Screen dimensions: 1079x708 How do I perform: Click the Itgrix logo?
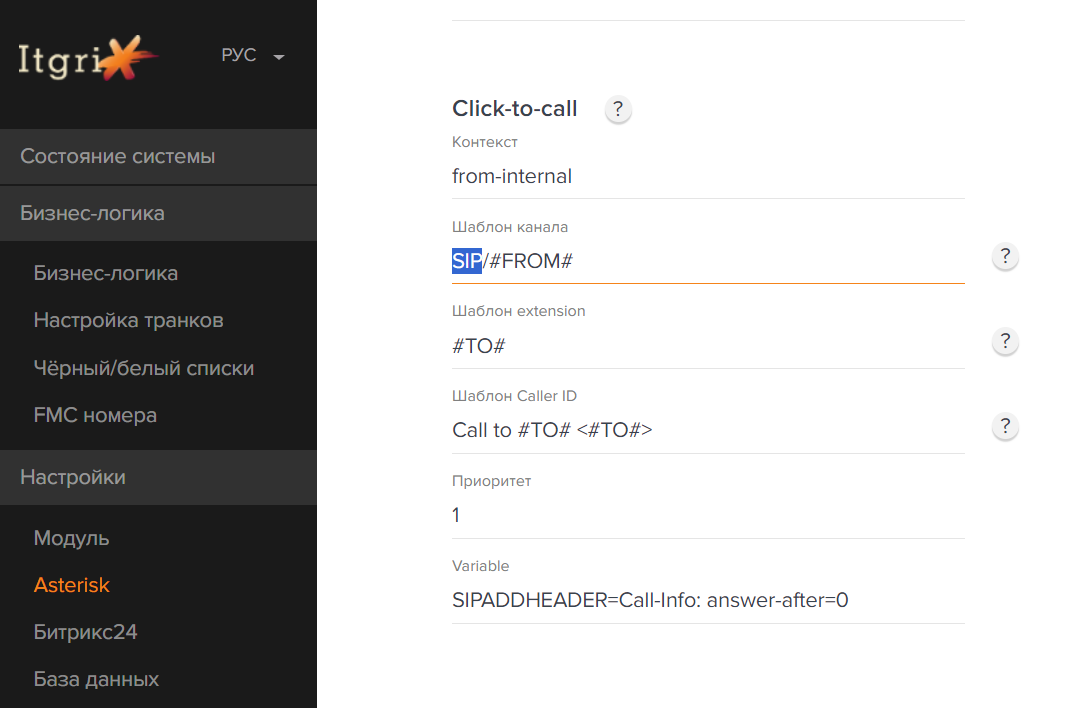pyautogui.click(x=87, y=58)
